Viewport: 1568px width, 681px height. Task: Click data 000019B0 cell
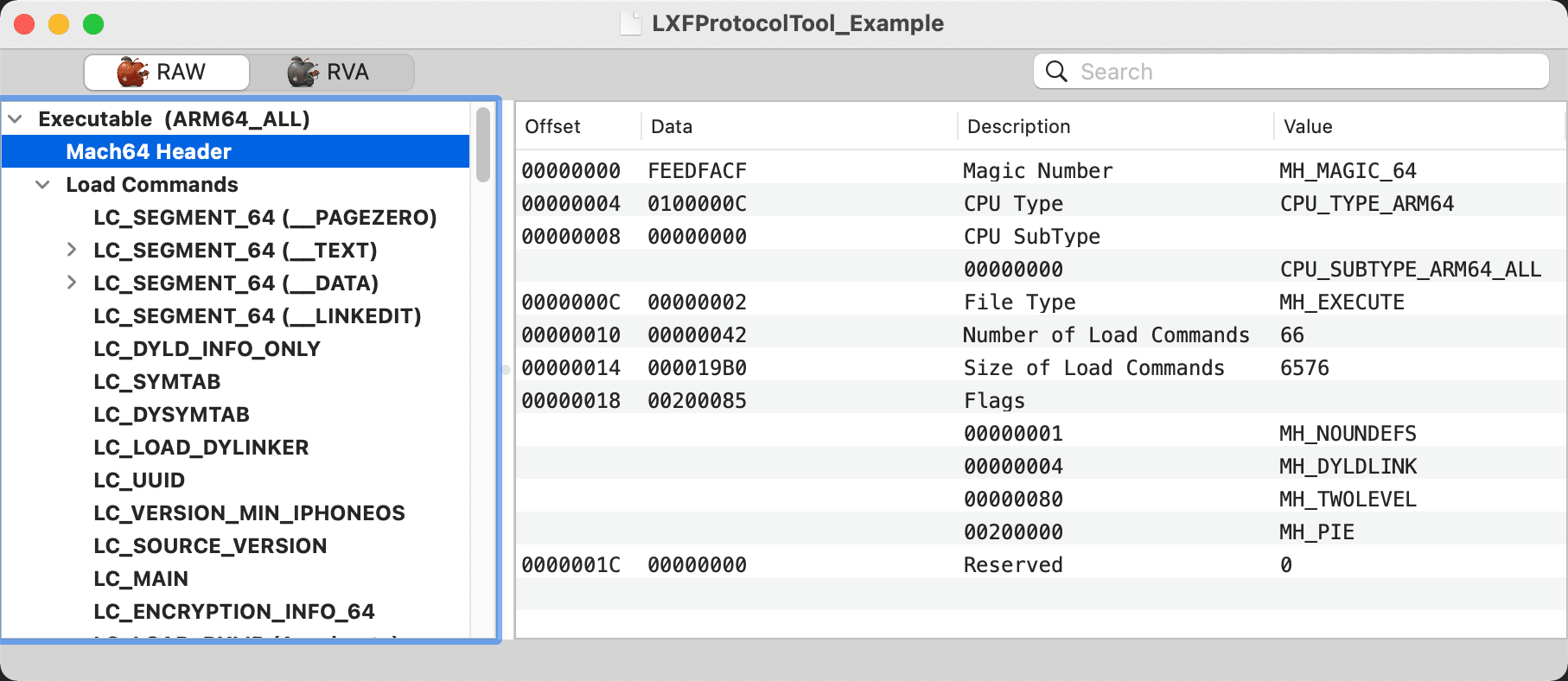698,368
